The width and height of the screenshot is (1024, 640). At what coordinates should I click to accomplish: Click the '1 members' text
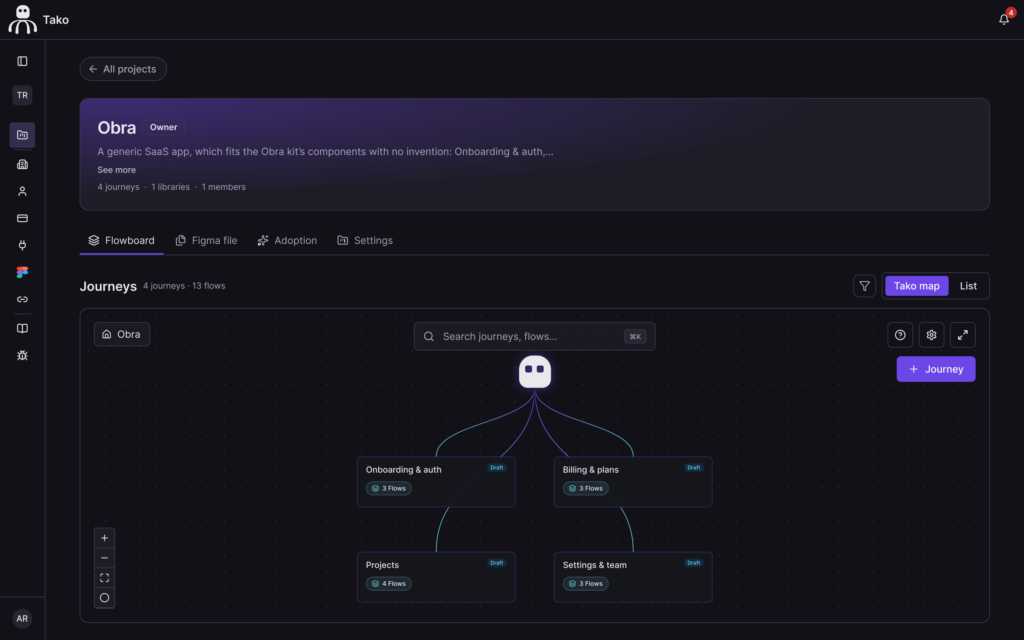223,187
